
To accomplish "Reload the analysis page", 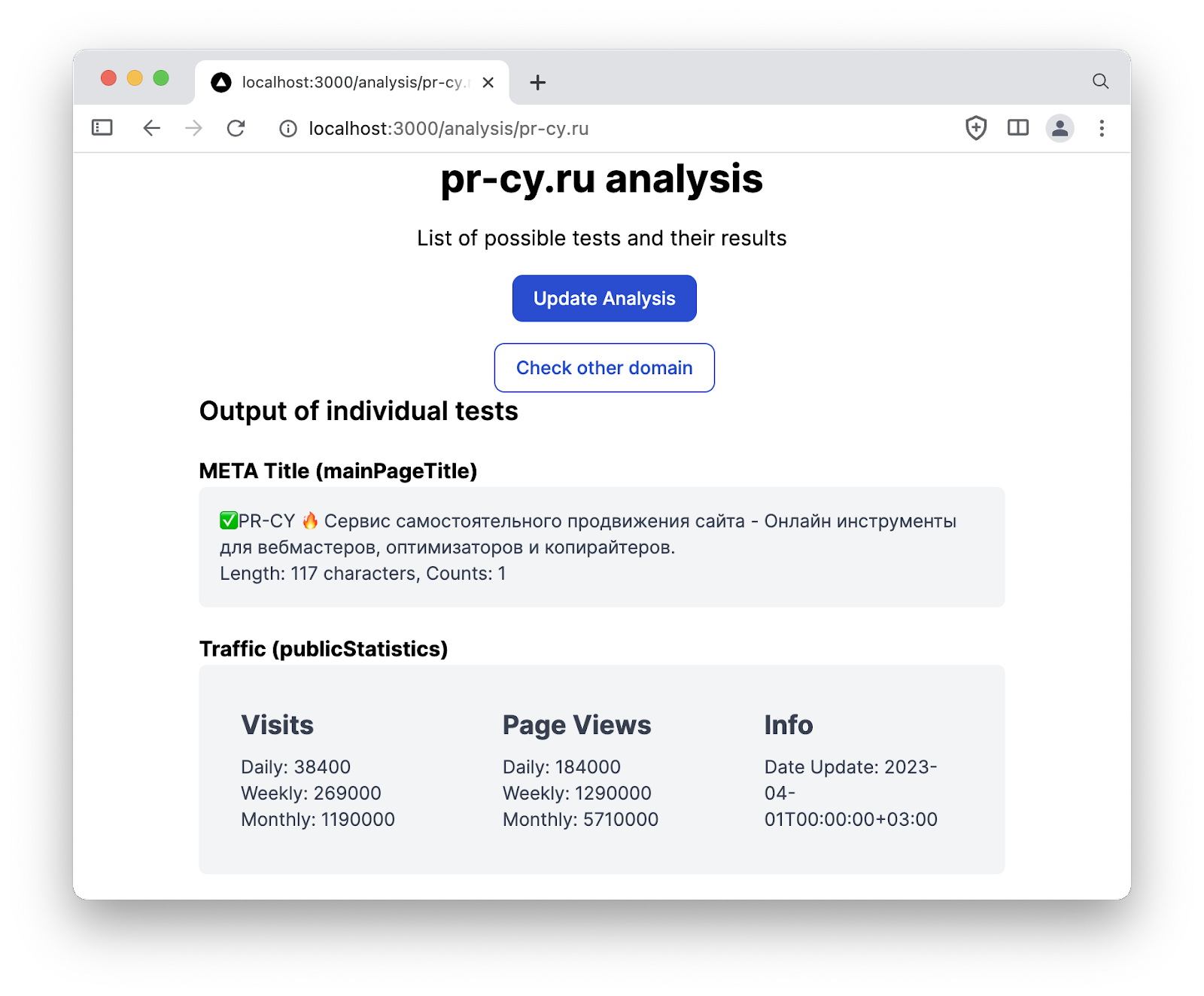I will tap(236, 128).
